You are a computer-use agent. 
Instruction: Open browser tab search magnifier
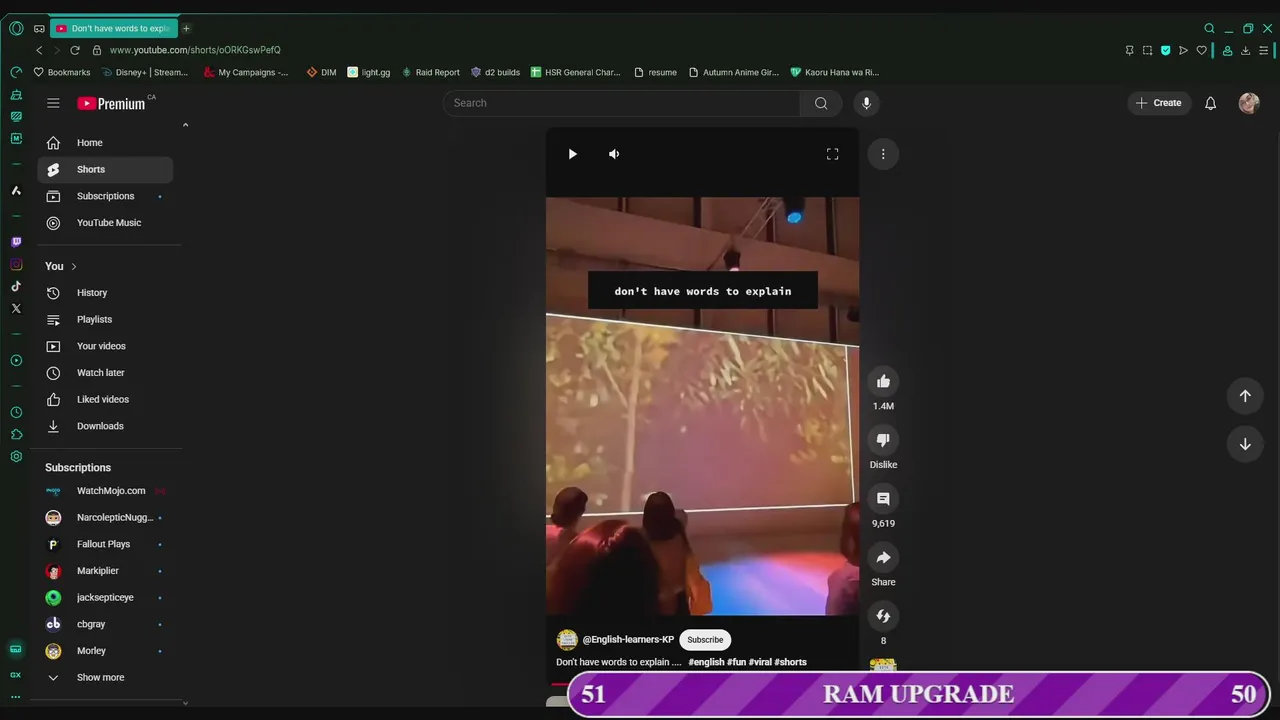point(1209,28)
